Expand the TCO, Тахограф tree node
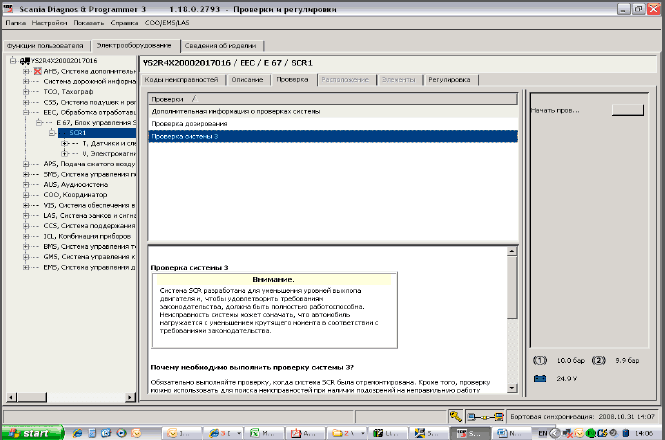The height and width of the screenshot is (440, 665). click(x=26, y=92)
